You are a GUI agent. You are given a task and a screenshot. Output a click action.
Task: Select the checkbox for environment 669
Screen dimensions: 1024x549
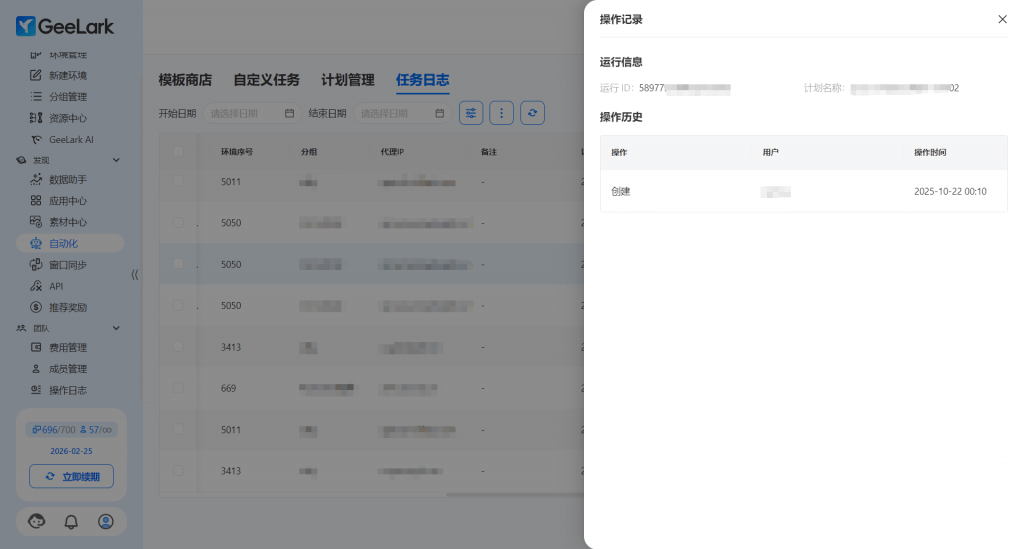tap(178, 388)
